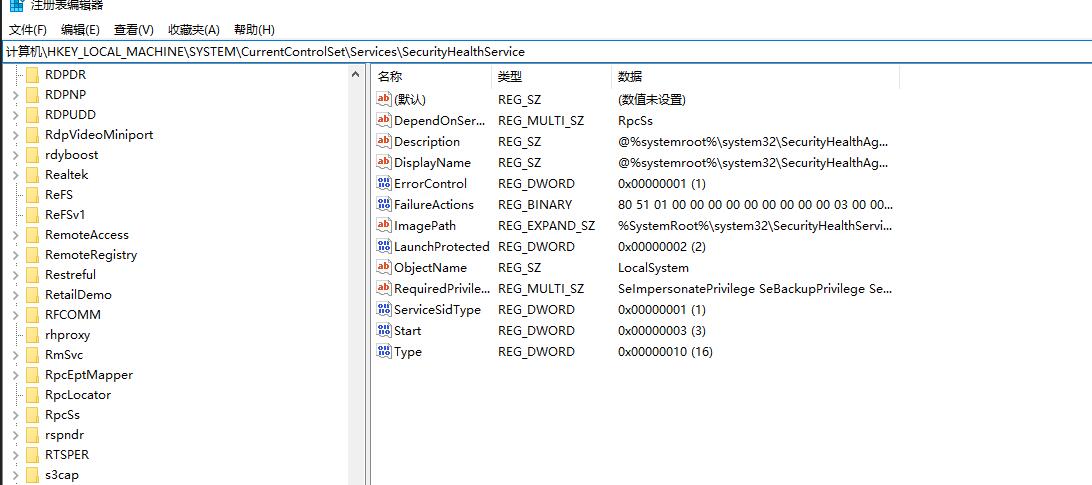Sort values by the 类型 column header
Image resolution: width=1092 pixels, height=485 pixels.
click(552, 77)
